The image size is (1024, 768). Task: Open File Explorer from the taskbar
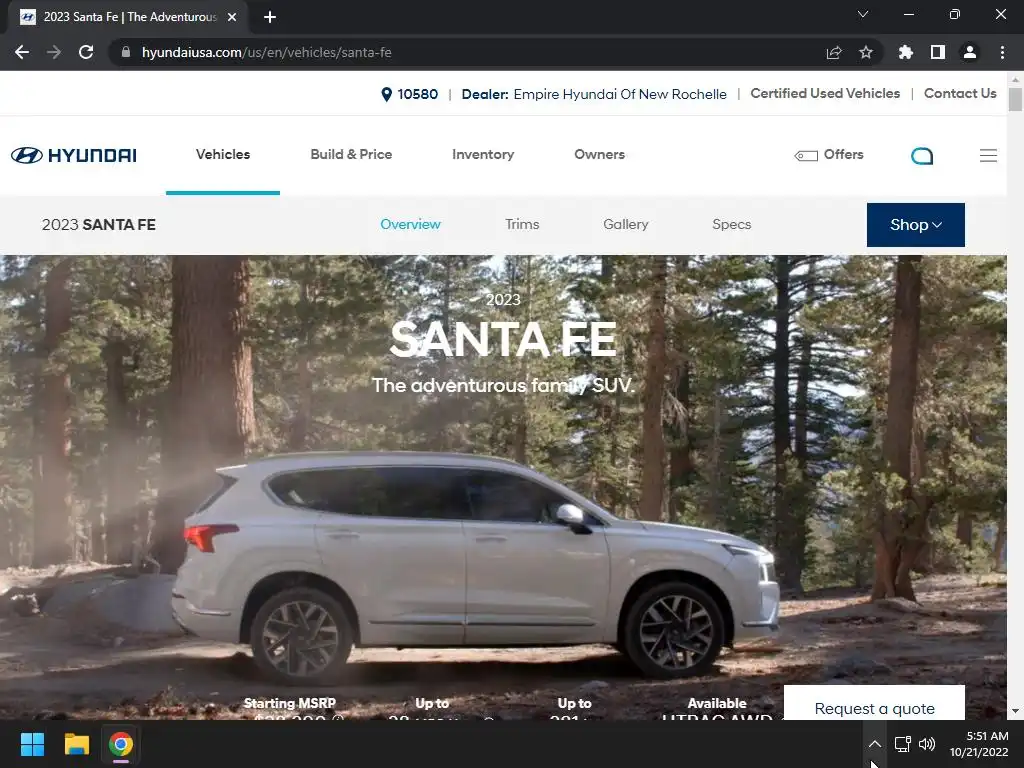point(76,744)
